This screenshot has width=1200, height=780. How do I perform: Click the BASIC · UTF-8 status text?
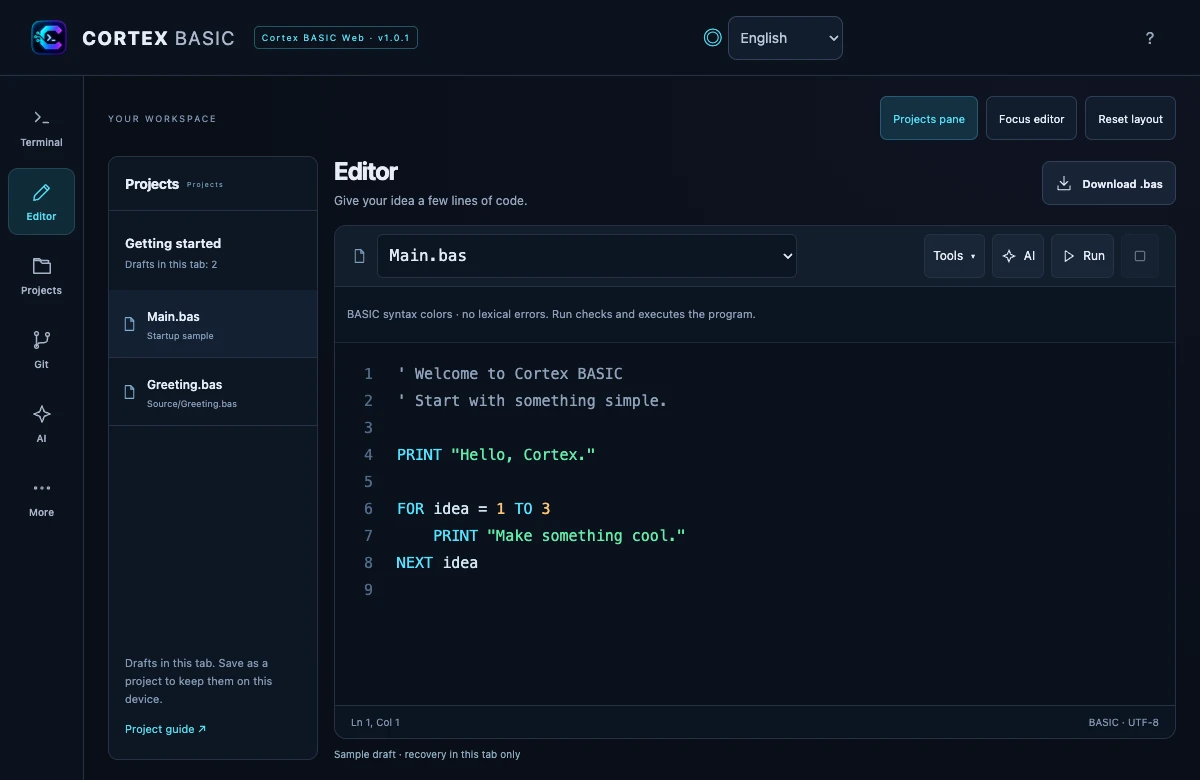point(1124,722)
